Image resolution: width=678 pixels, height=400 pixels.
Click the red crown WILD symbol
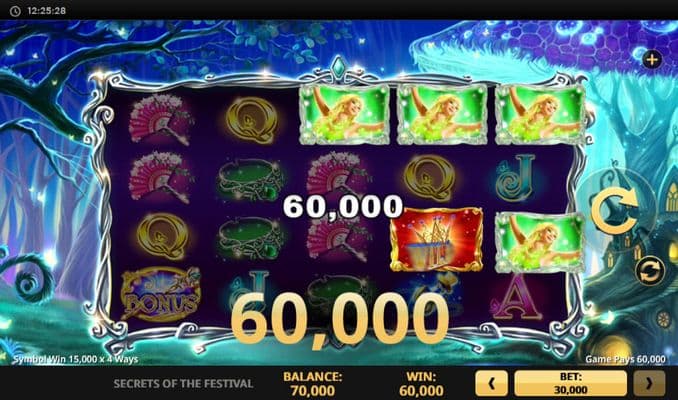437,240
